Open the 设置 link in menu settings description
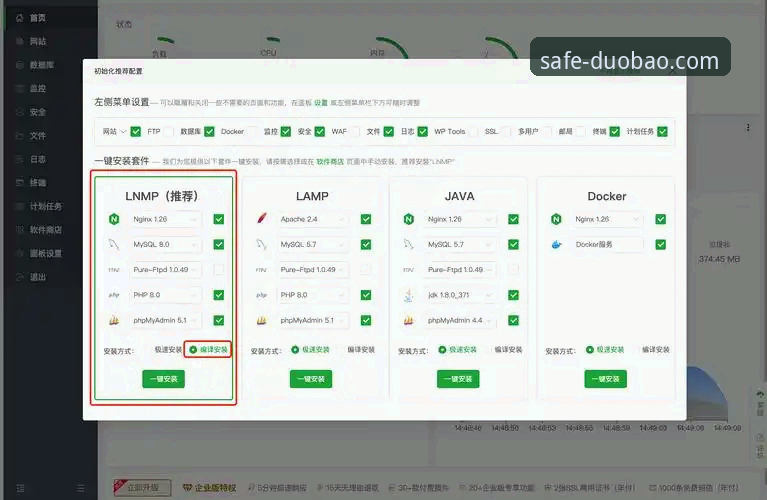 point(321,103)
